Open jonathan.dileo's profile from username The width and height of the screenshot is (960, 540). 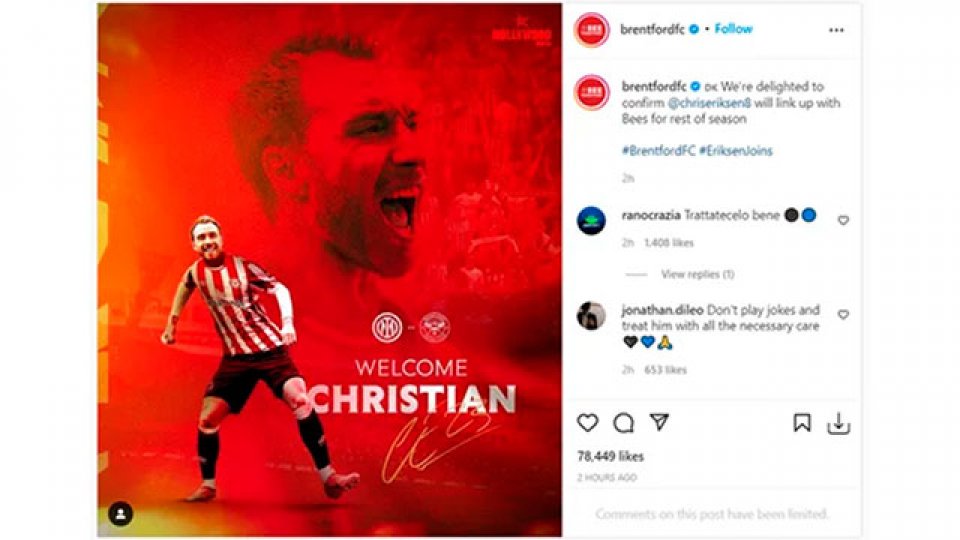662,310
